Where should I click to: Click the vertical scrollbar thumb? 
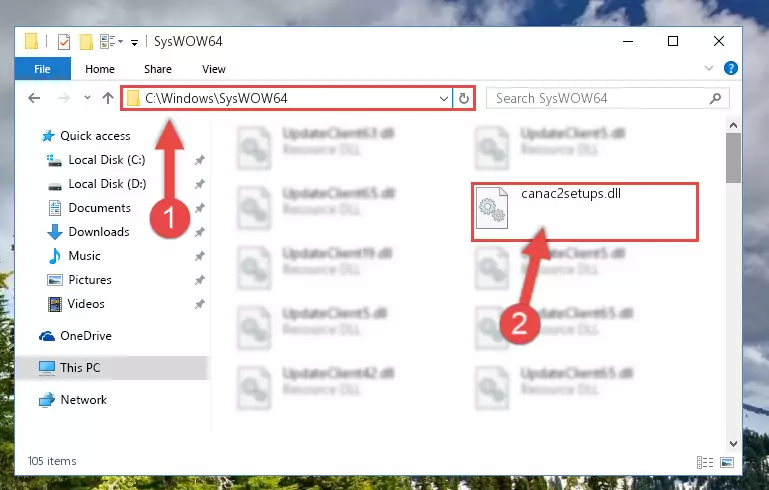733,158
